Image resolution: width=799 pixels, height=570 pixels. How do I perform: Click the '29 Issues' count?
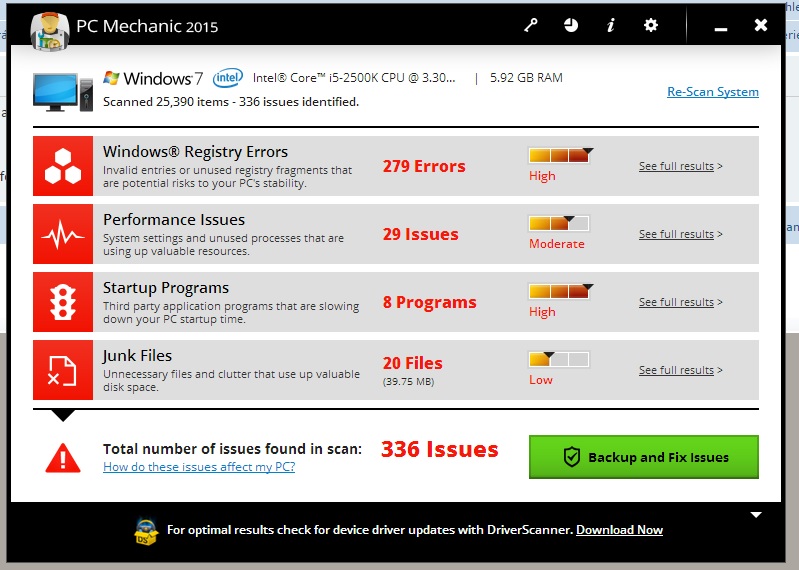(x=420, y=234)
